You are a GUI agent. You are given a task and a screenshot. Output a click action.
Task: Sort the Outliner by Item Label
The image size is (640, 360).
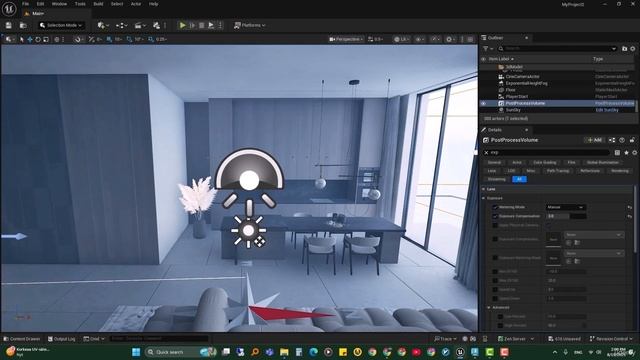(500, 59)
